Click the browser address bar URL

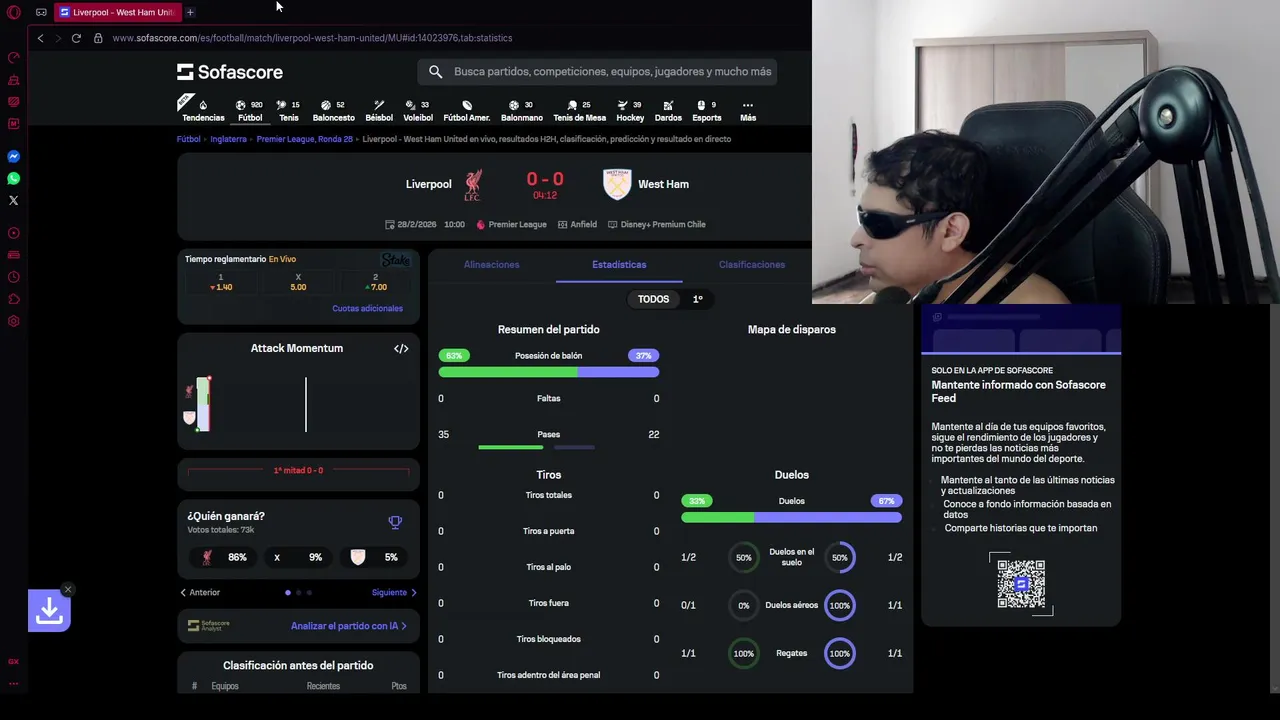click(312, 38)
